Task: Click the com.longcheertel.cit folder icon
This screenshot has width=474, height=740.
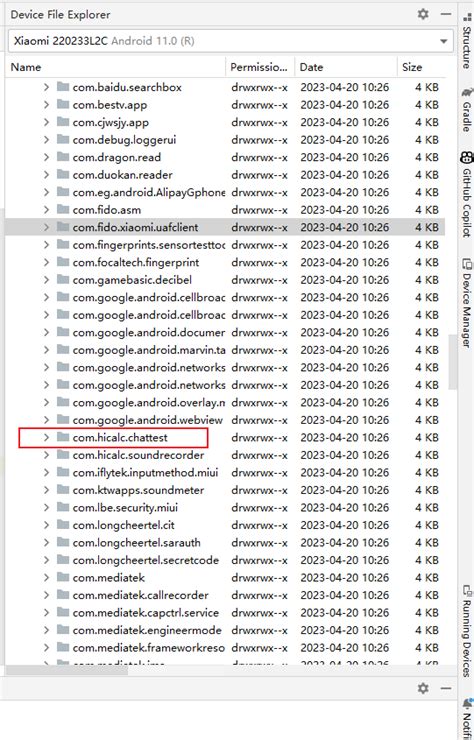Action: (x=63, y=525)
